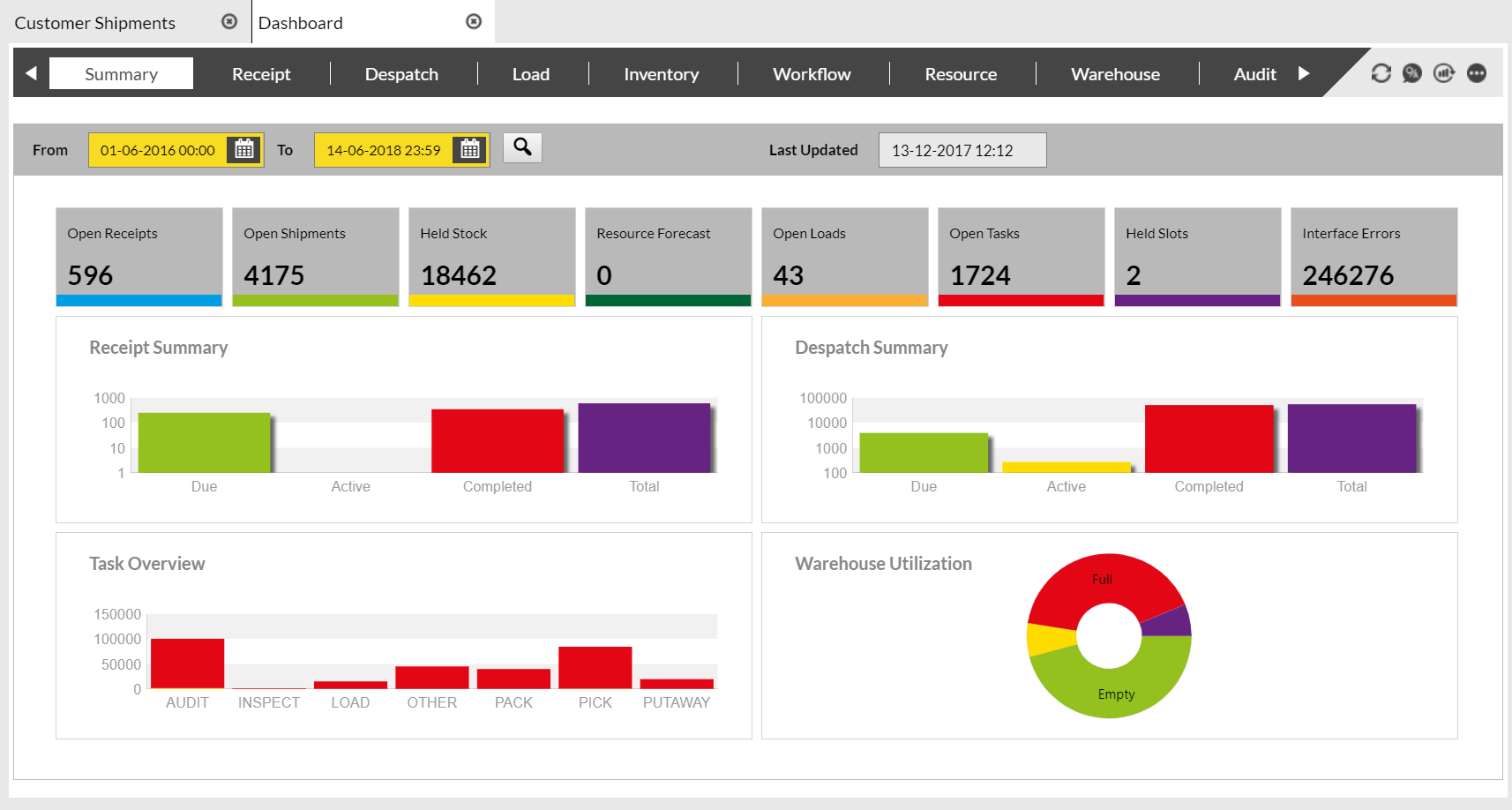Open the Q&A speech bubble icon

point(1412,73)
